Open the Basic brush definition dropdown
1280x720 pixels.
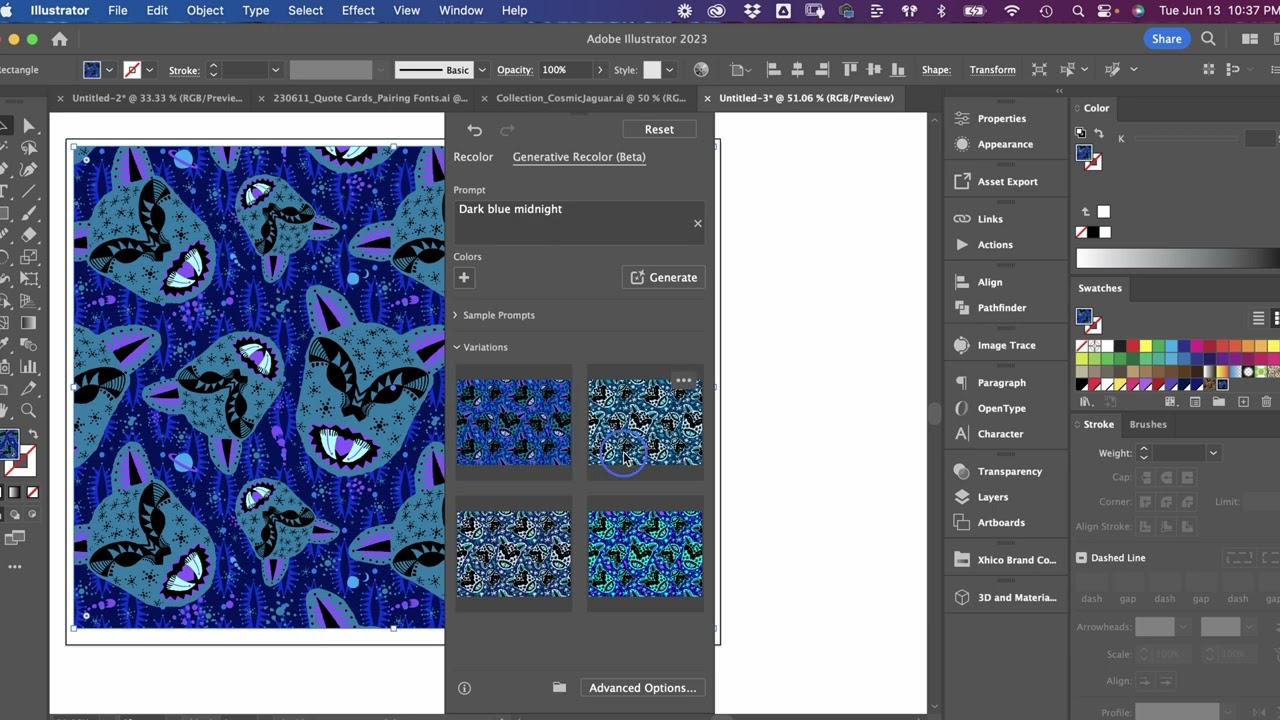tap(482, 70)
